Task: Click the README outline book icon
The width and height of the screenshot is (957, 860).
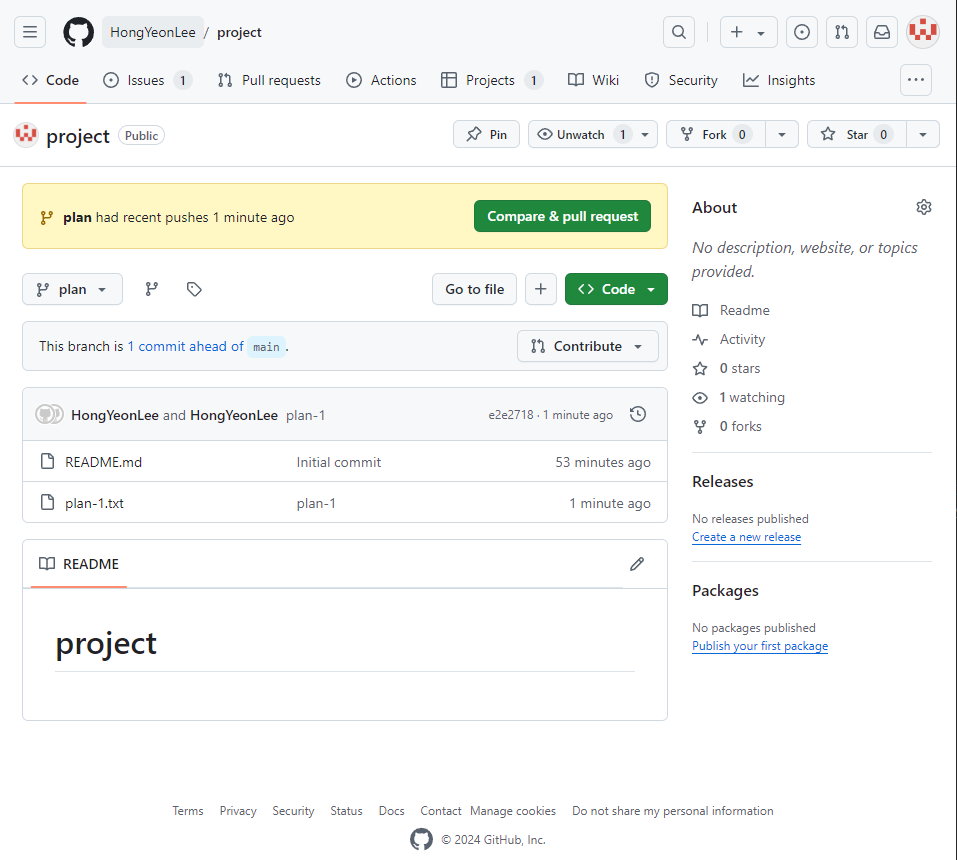Action: [x=47, y=563]
